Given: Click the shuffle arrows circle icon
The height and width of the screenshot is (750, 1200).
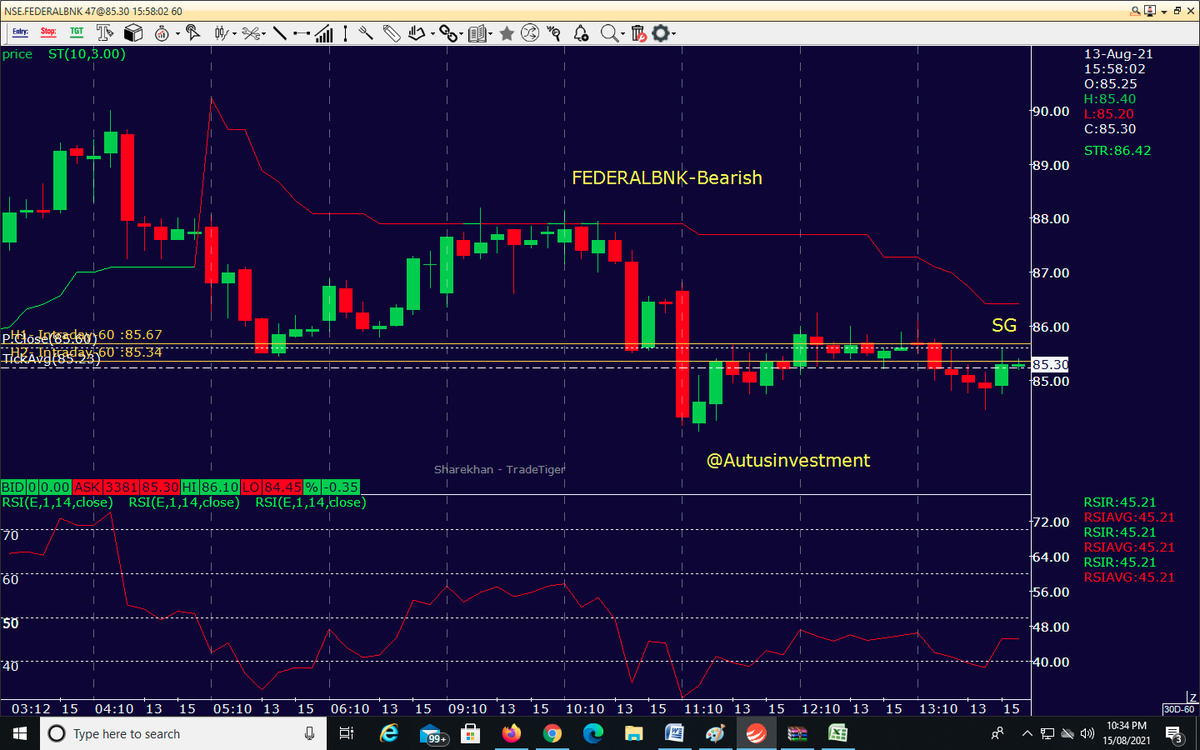Looking at the screenshot, I should 530,33.
